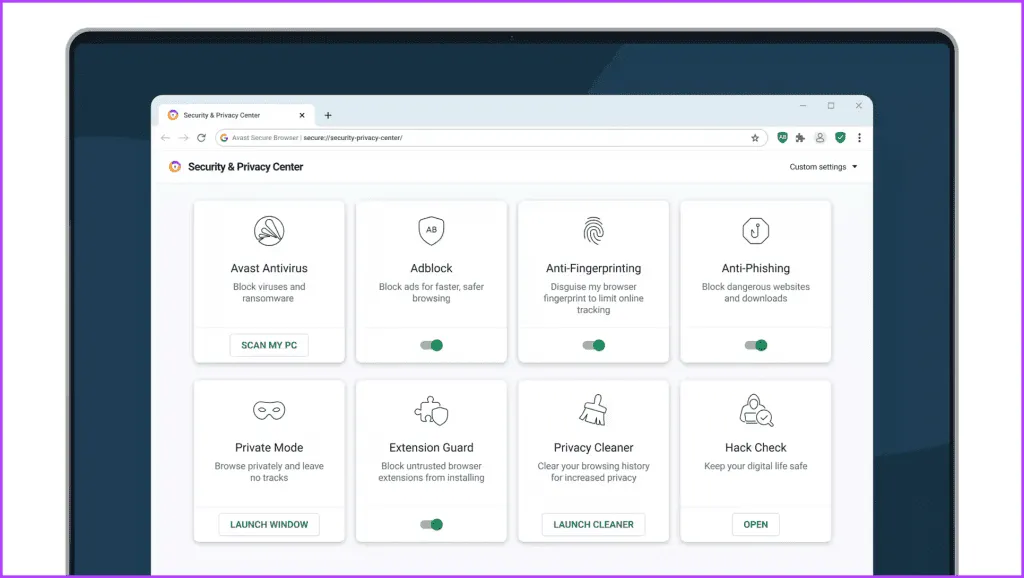
Task: Open the browser three-dot menu
Action: click(859, 137)
